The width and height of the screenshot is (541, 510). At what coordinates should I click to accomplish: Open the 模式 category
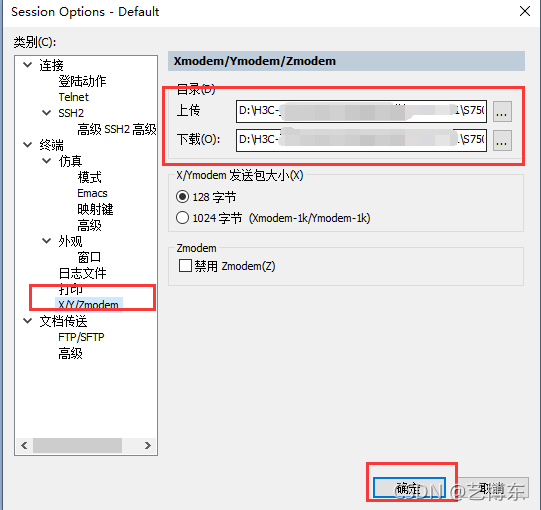point(89,177)
